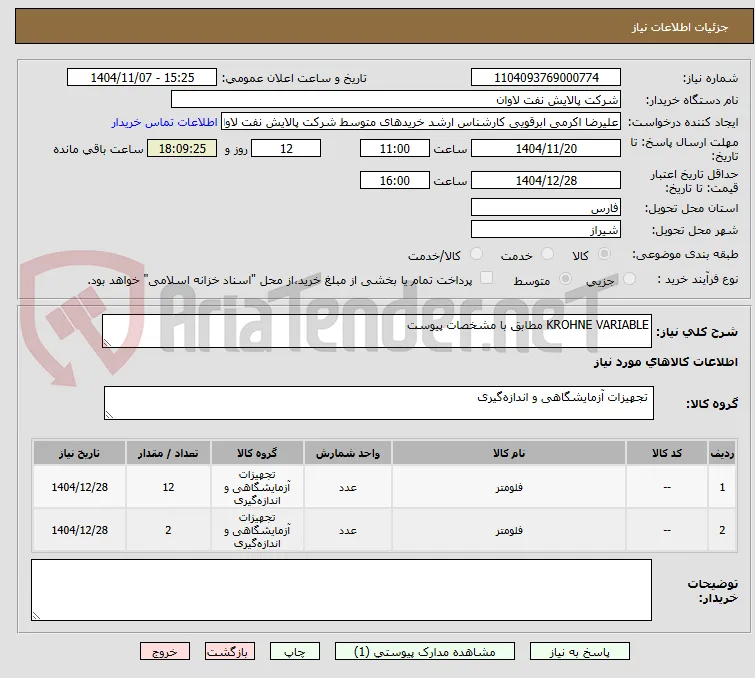
Task: Click the گروه کالا column header
Action: pyautogui.click(x=257, y=453)
